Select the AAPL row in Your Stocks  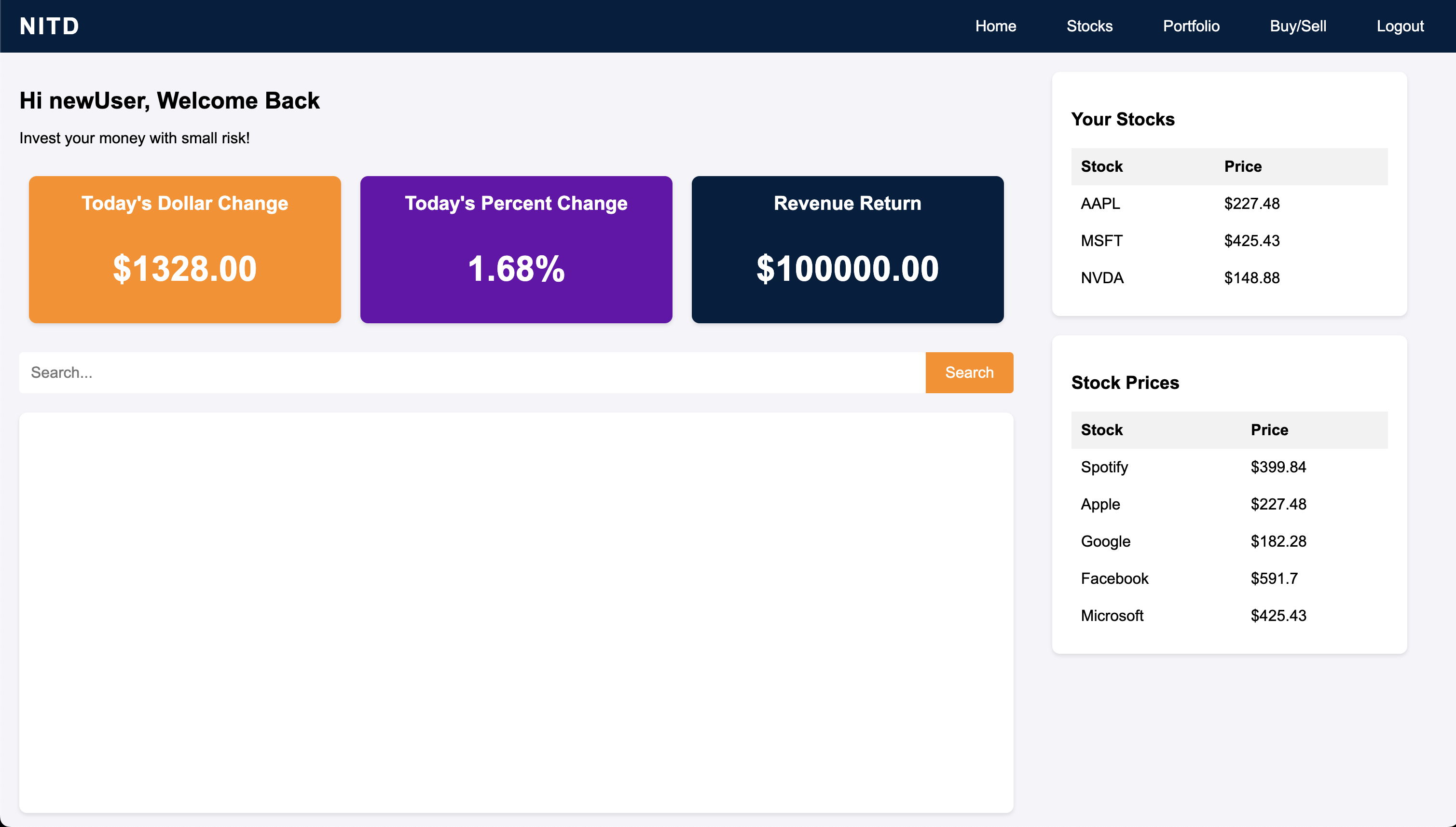coord(1228,203)
